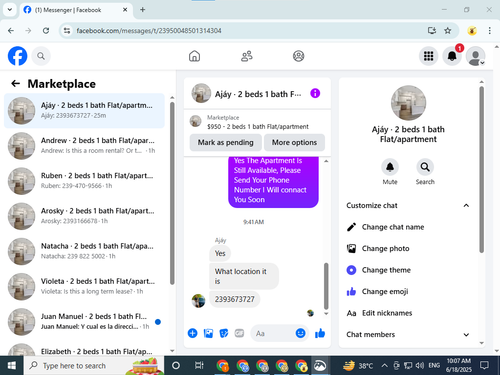Click the message thread scrollbar
Screen dimensions: 500x375
point(326,286)
